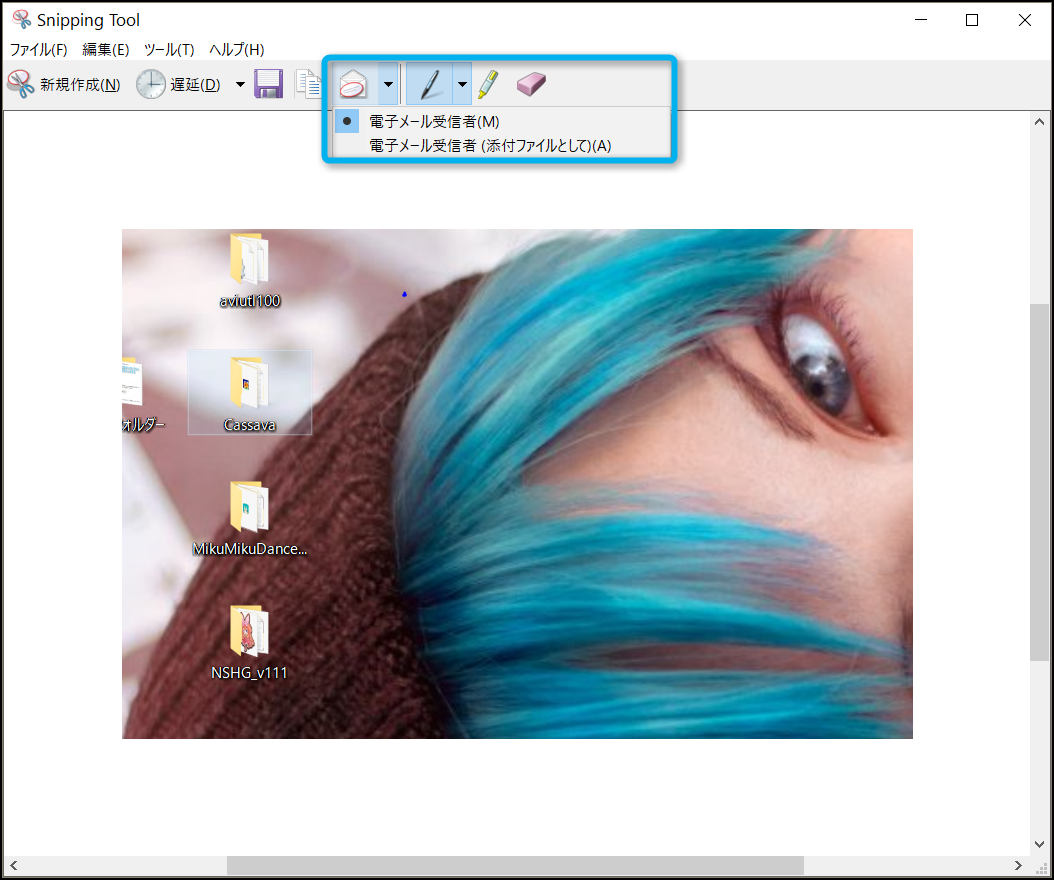1054x880 pixels.
Task: Select the pink Eraser tool
Action: click(x=531, y=85)
